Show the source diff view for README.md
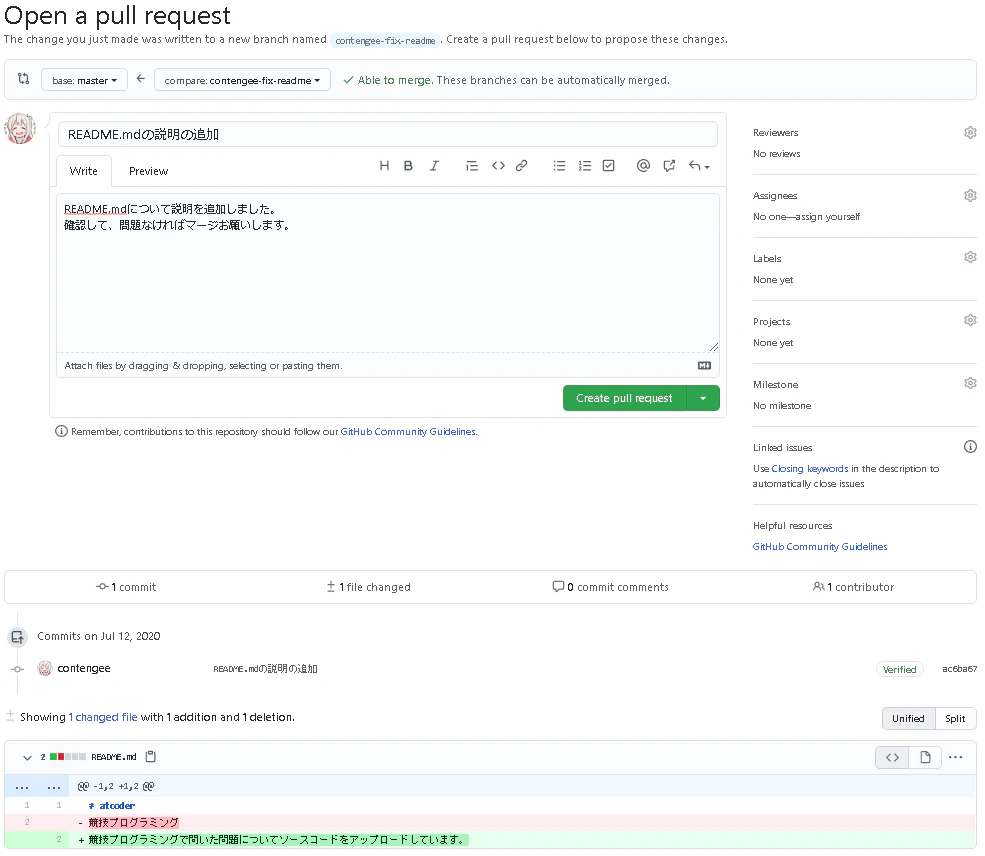The width and height of the screenshot is (985, 856). [x=892, y=757]
